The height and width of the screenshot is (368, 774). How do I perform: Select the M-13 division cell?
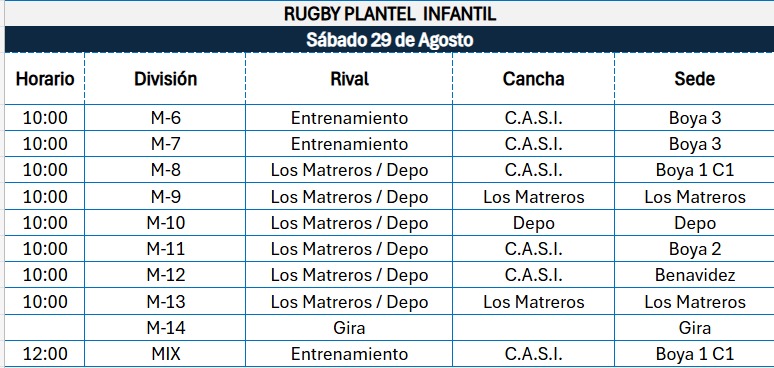[x=165, y=301]
